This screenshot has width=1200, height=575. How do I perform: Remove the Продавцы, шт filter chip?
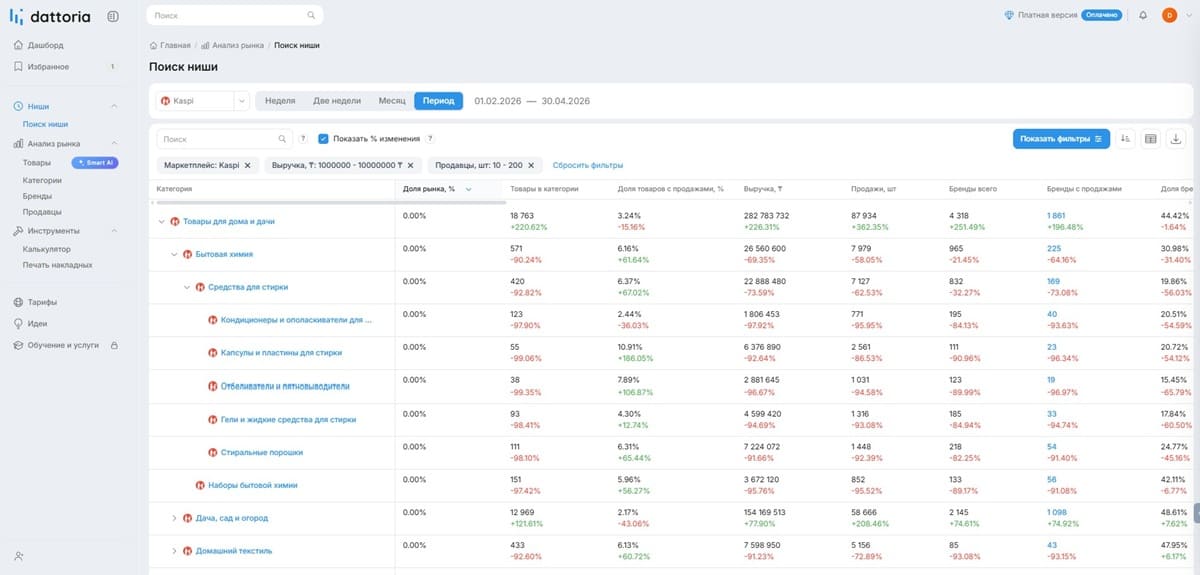[x=532, y=165]
